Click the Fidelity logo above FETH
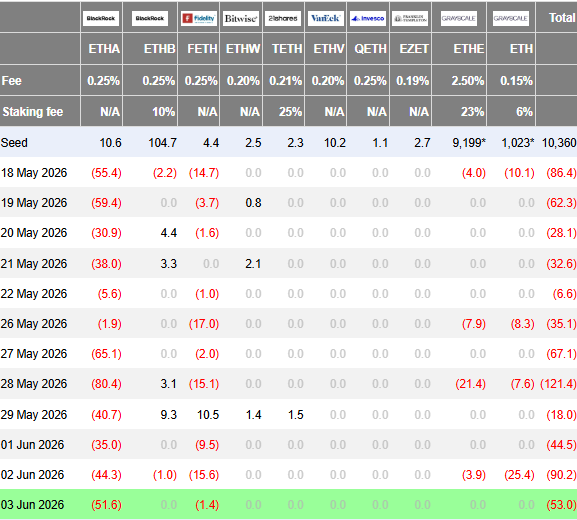 [199, 18]
